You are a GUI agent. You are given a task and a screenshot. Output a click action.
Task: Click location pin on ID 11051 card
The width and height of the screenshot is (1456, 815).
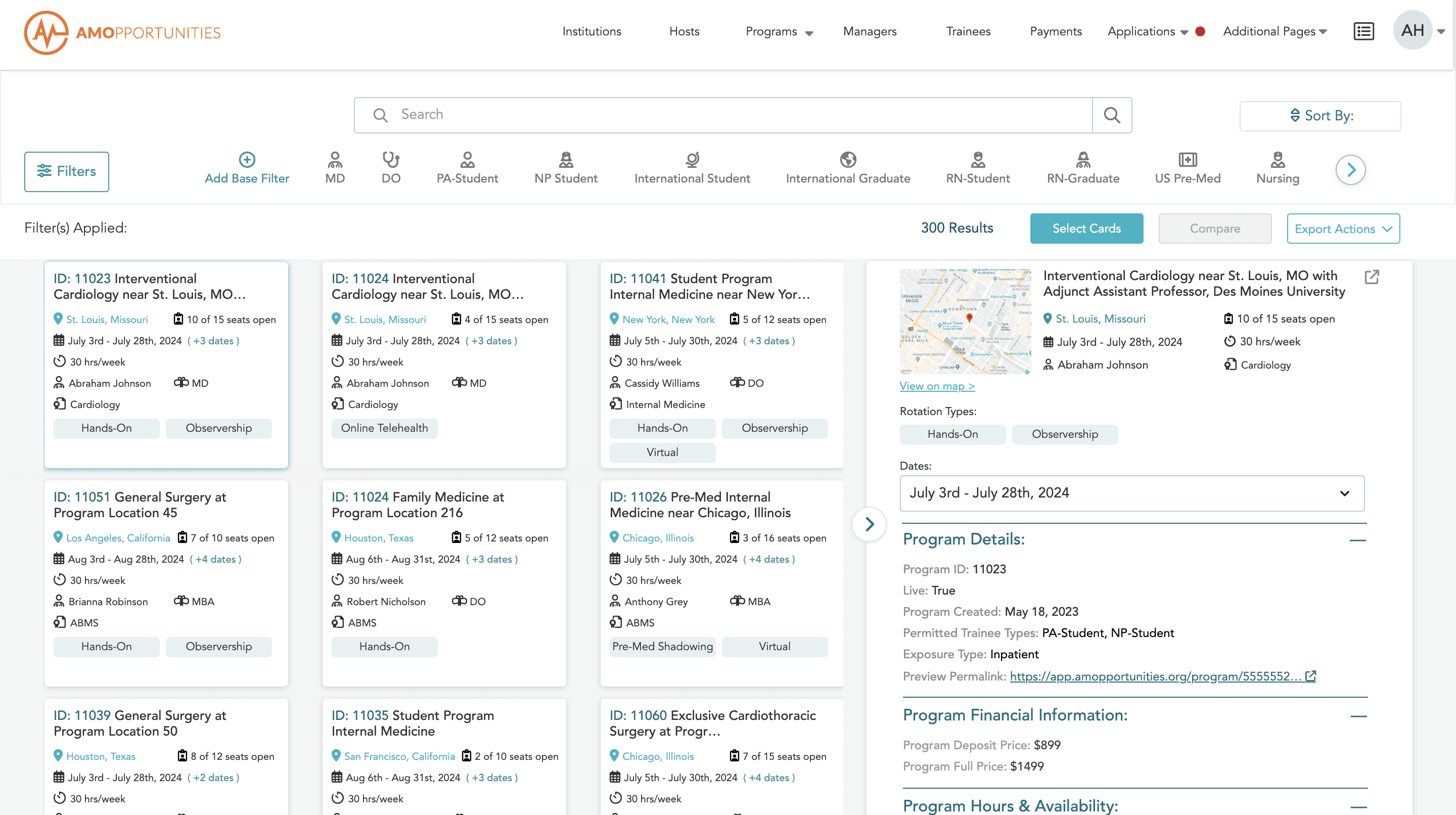tap(58, 537)
